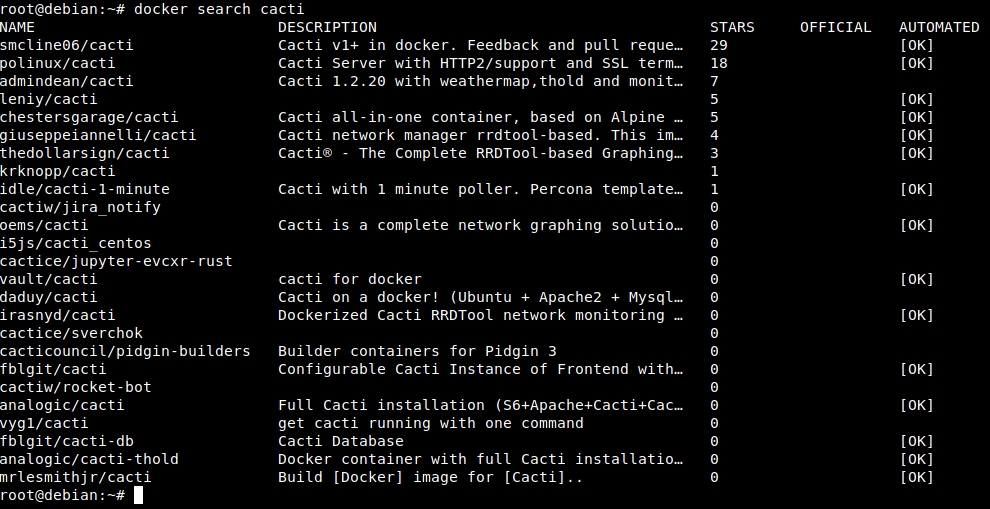Viewport: 990px width, 509px height.
Task: Click the cursor at the bottom prompt
Action: [139, 495]
